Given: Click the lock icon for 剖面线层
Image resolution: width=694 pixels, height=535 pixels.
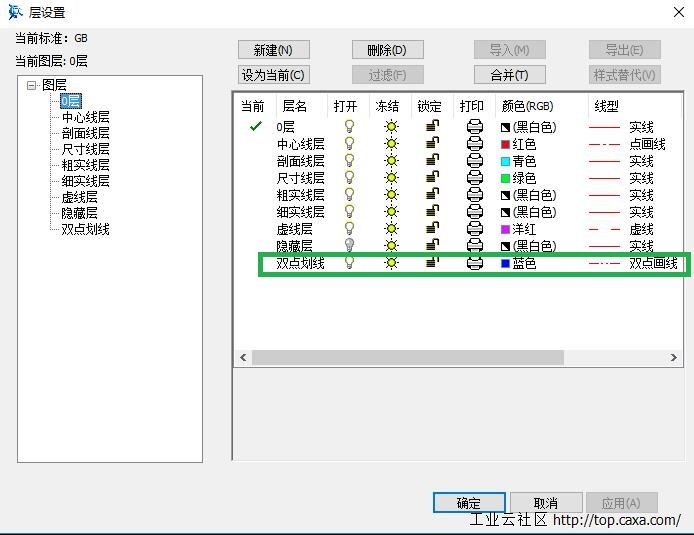Looking at the screenshot, I should click(432, 161).
